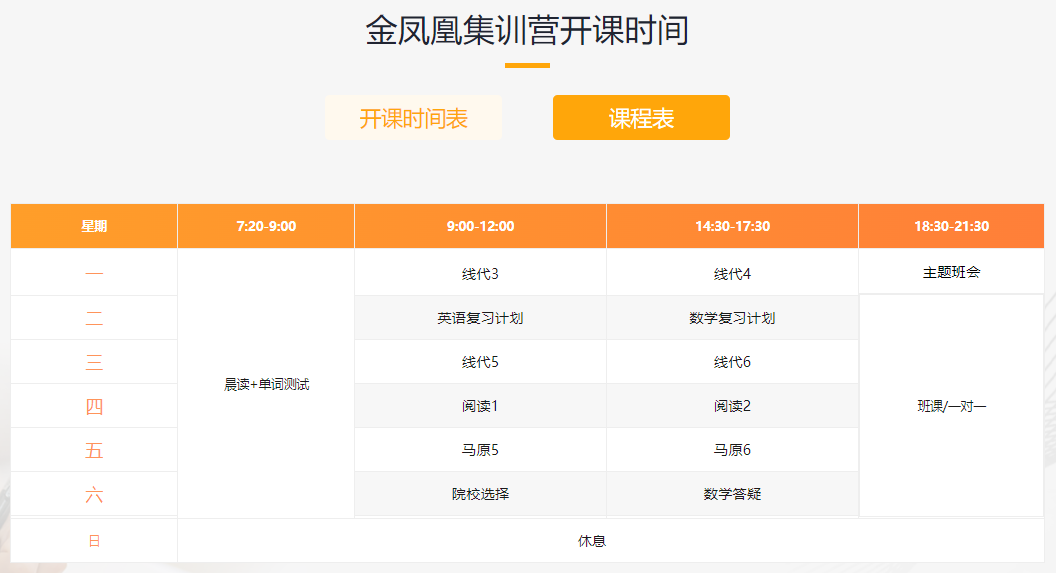Switch to the 开课时间表 tab

(x=413, y=118)
